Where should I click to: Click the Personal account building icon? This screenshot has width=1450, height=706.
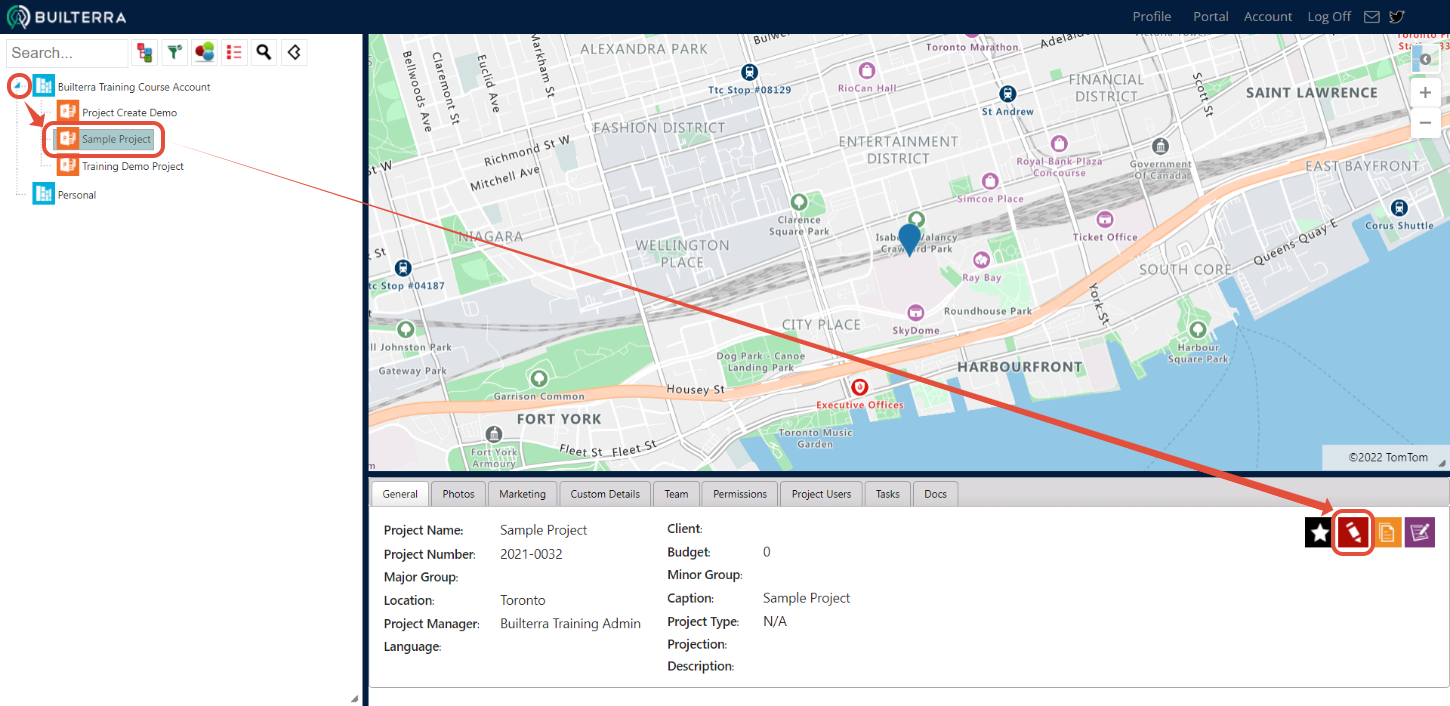43,194
